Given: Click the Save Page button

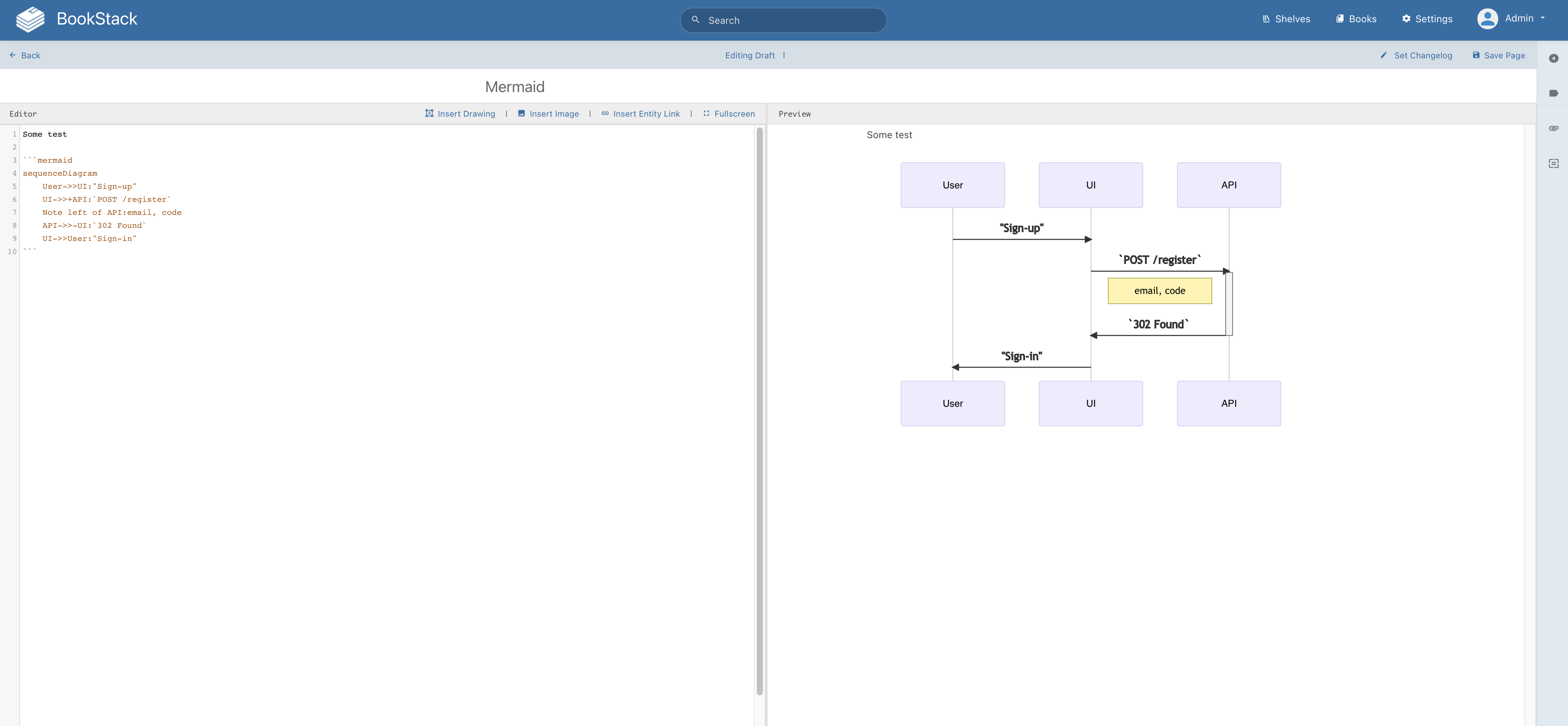Looking at the screenshot, I should click(x=1499, y=55).
